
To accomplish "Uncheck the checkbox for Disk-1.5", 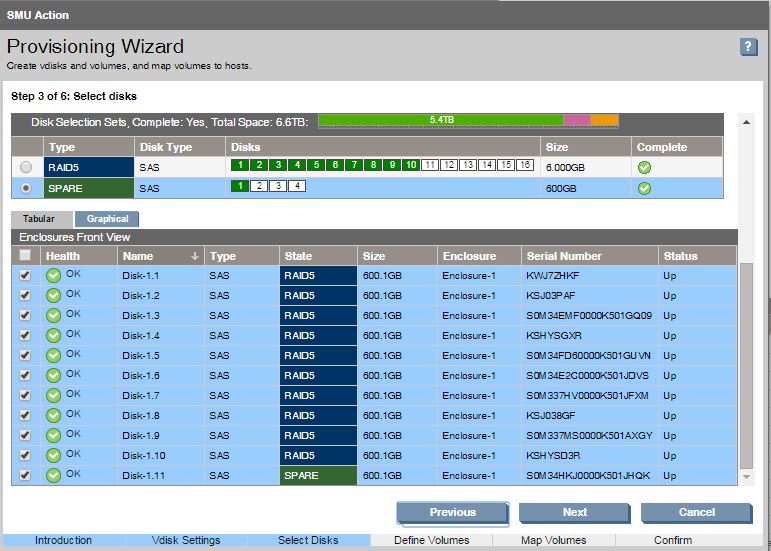I will pyautogui.click(x=25, y=354).
